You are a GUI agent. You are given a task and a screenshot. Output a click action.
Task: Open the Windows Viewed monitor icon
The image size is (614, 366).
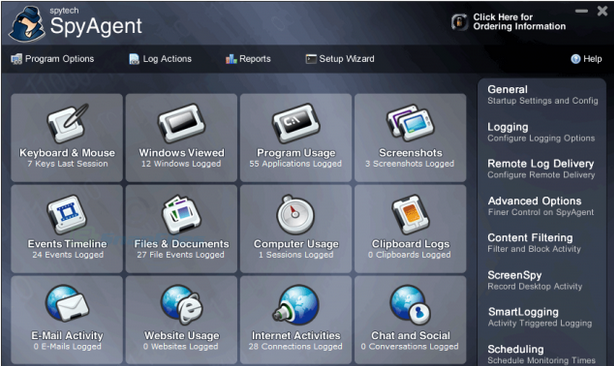coord(181,123)
